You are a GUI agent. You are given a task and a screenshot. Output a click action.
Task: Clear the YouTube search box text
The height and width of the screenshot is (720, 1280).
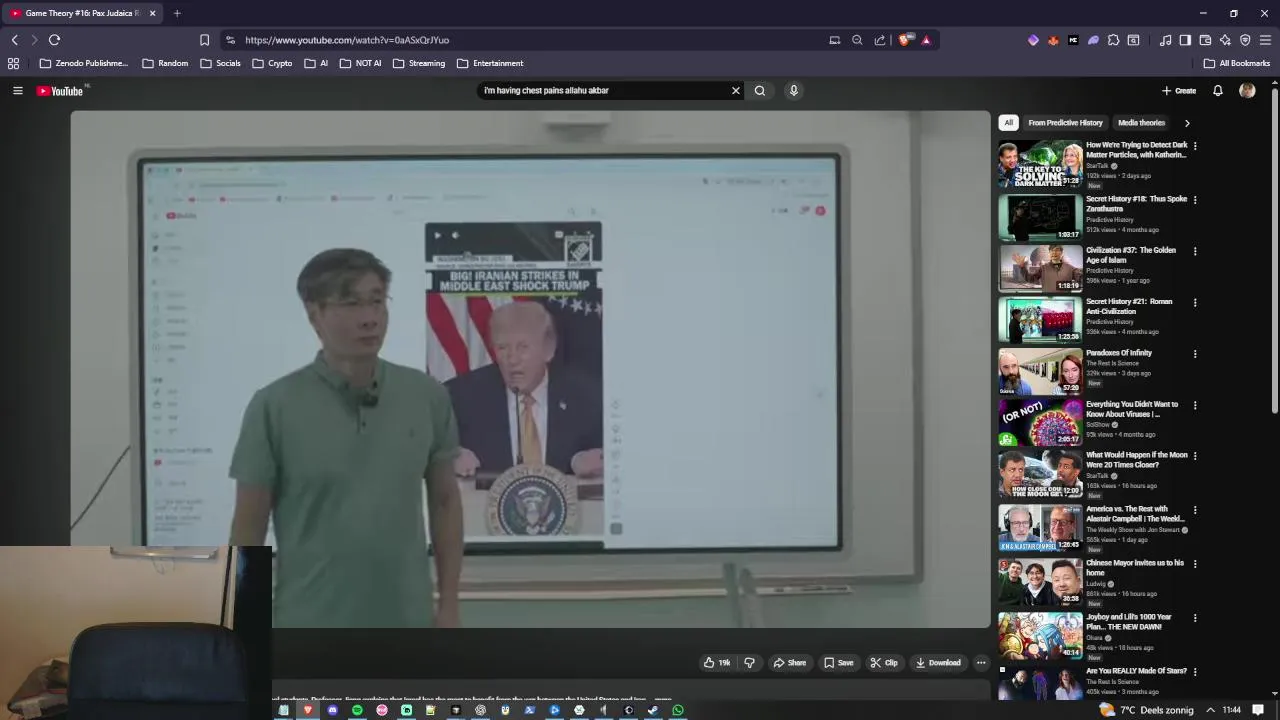tap(736, 91)
